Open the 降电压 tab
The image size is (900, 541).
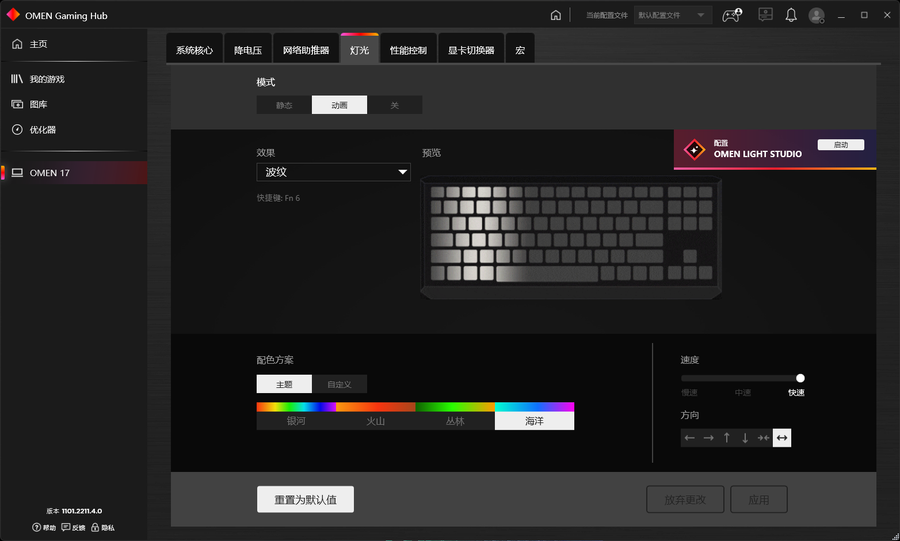248,50
